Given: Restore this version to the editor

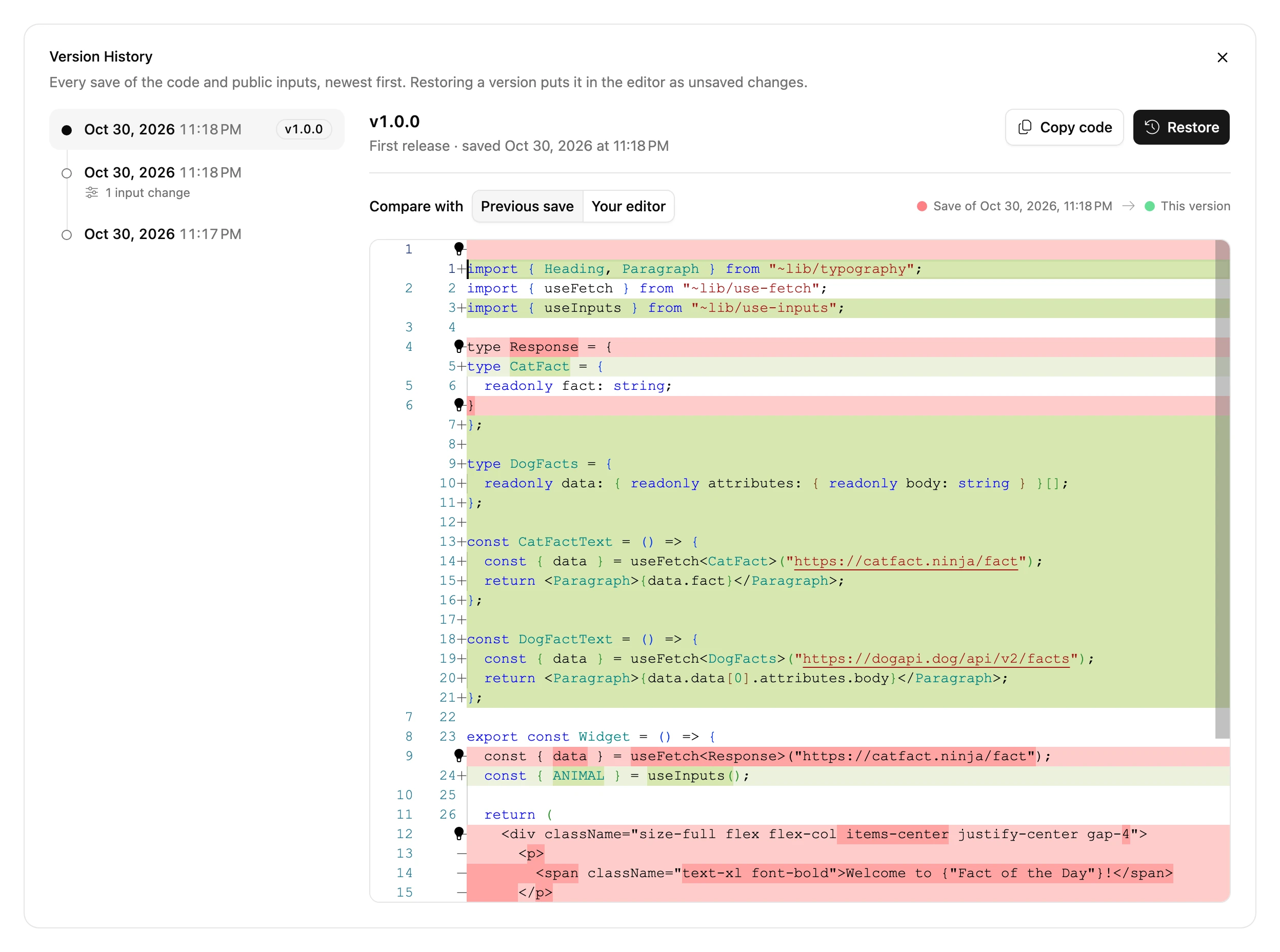Looking at the screenshot, I should [1181, 127].
